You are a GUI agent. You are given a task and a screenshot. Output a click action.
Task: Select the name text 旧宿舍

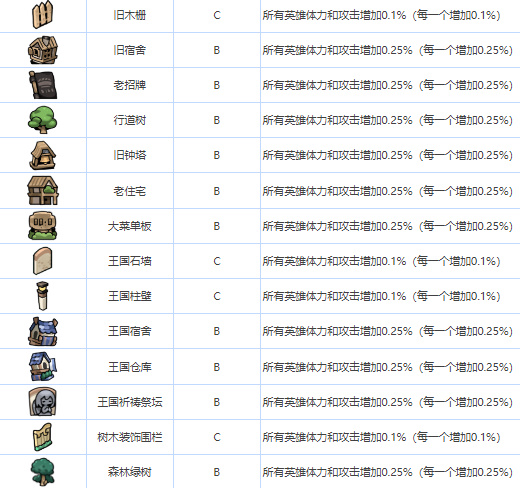[130, 50]
